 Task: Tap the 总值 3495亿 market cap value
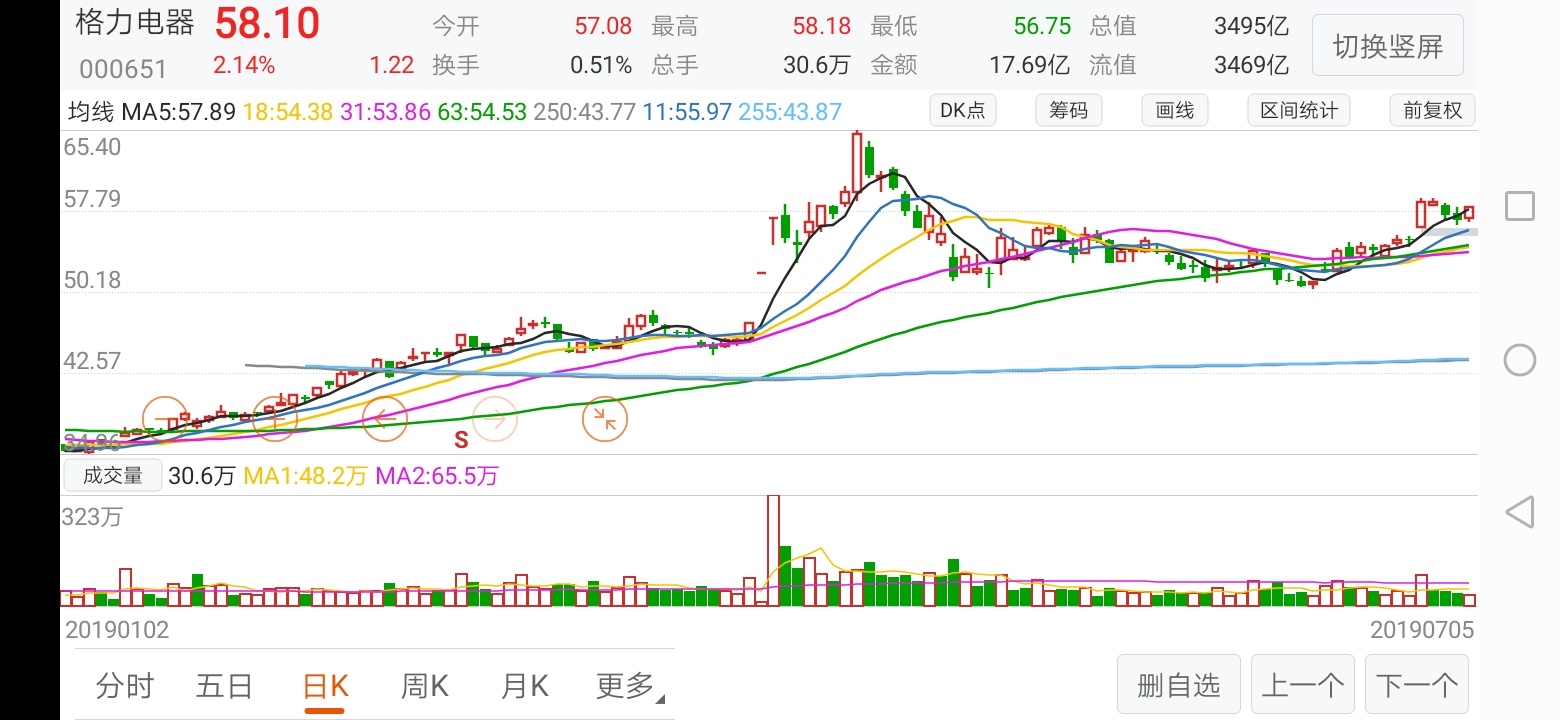click(1251, 26)
